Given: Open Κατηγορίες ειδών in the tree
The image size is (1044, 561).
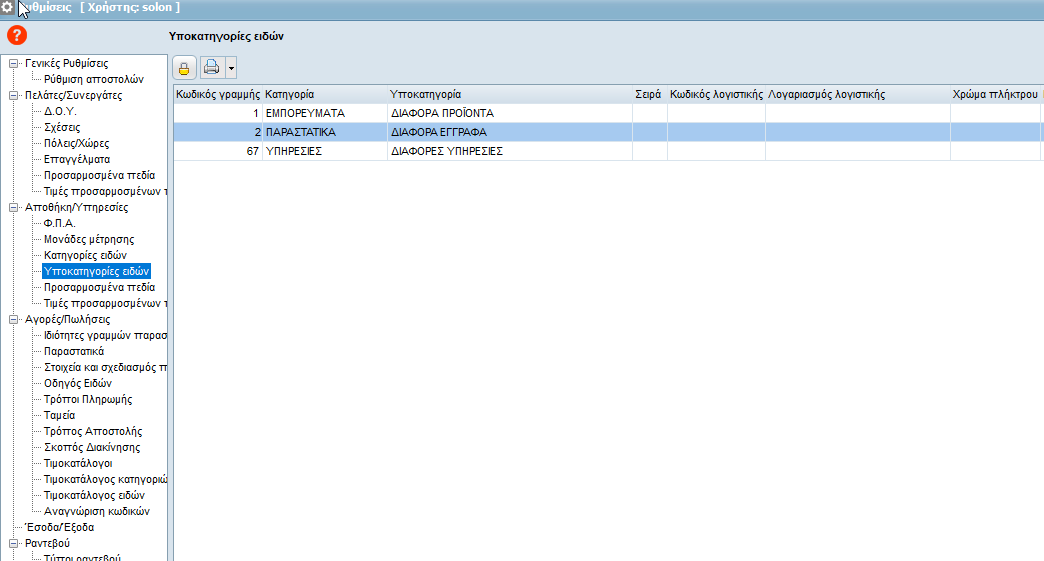Looking at the screenshot, I should [x=85, y=256].
